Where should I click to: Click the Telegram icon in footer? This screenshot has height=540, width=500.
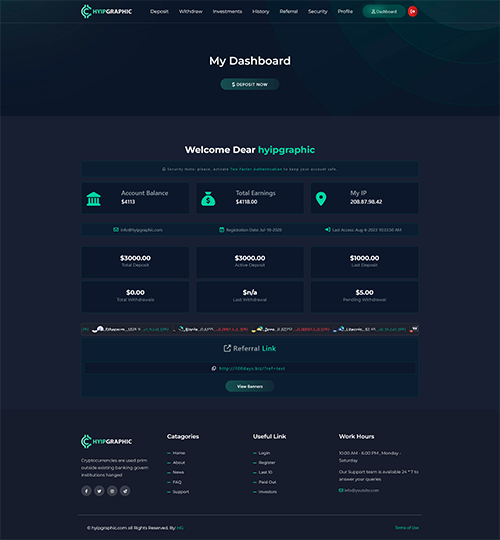click(x=125, y=491)
